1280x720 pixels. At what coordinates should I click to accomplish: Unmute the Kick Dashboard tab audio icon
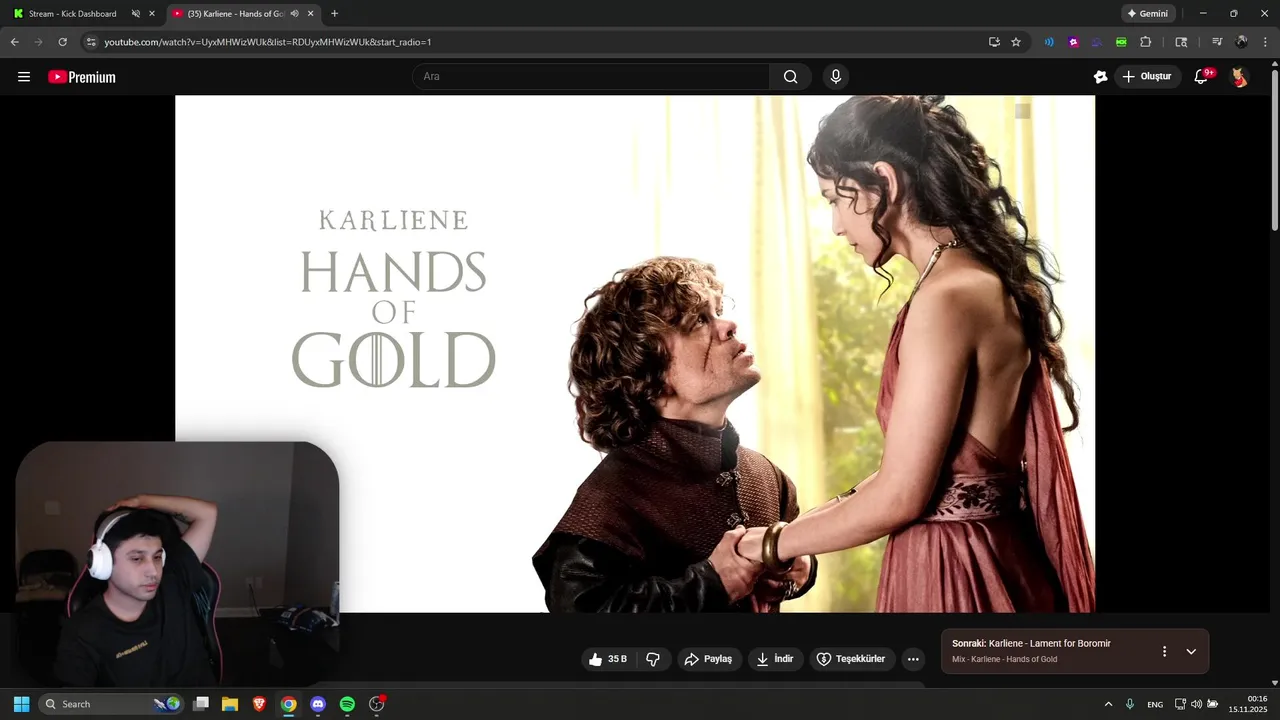point(135,14)
